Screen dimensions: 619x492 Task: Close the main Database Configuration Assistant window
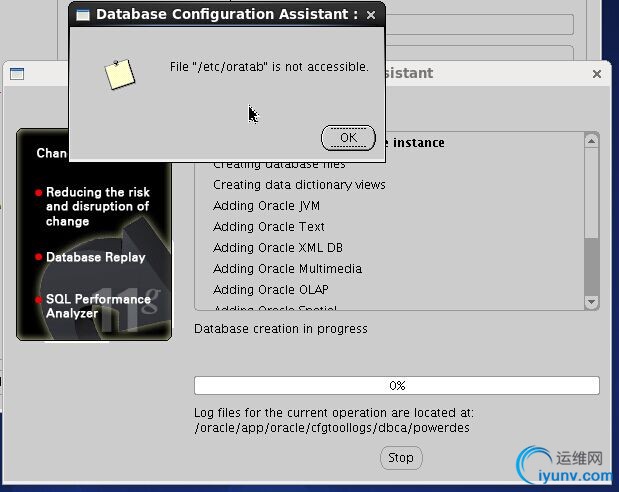pyautogui.click(x=597, y=74)
